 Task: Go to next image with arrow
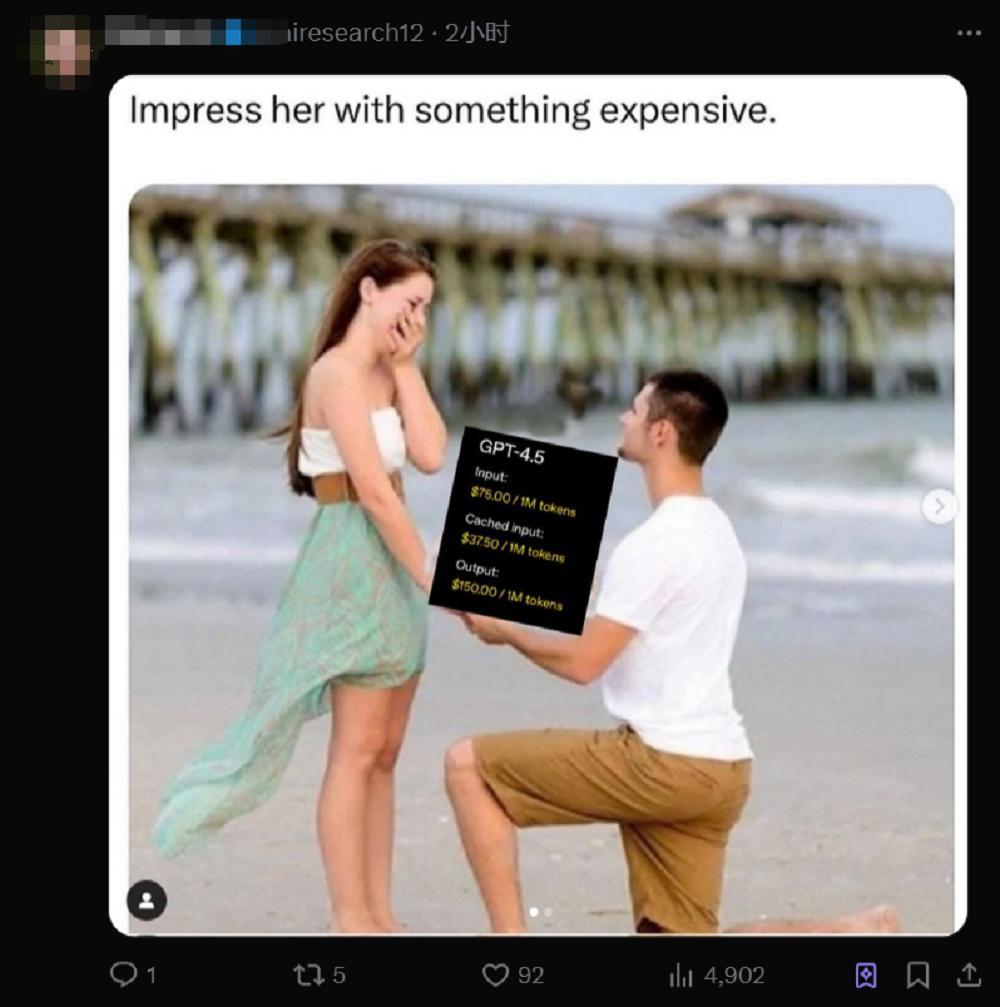click(939, 507)
